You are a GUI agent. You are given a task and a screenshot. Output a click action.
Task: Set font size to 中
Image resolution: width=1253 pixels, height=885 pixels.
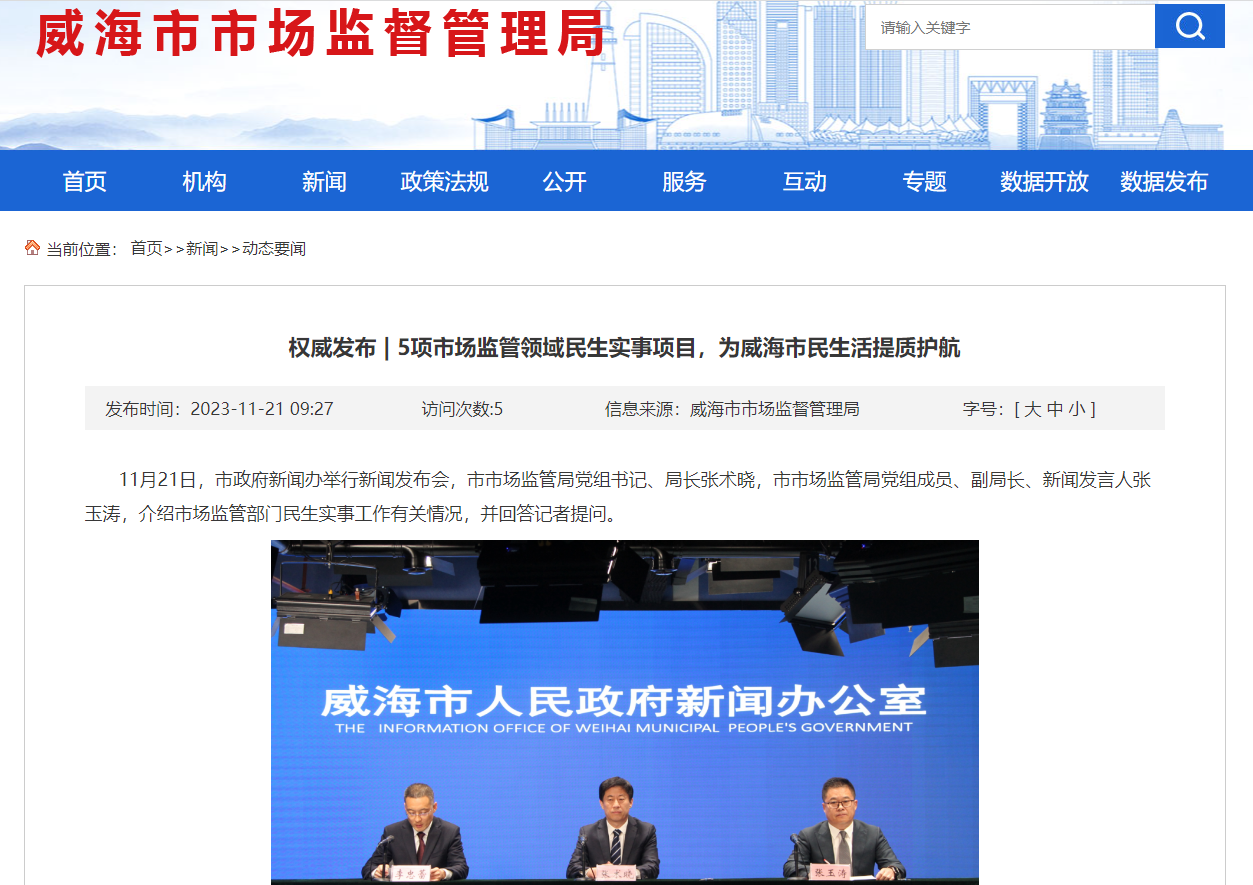[x=1054, y=409]
